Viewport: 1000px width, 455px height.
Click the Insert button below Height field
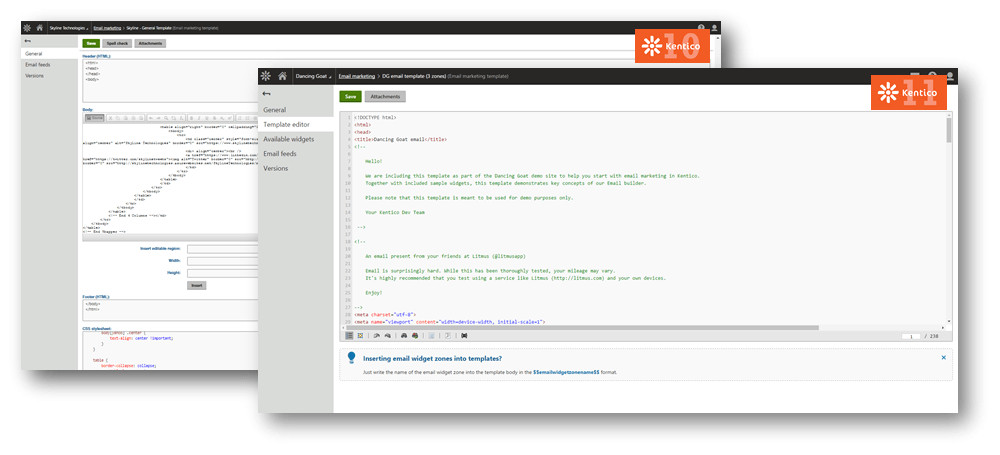point(196,285)
